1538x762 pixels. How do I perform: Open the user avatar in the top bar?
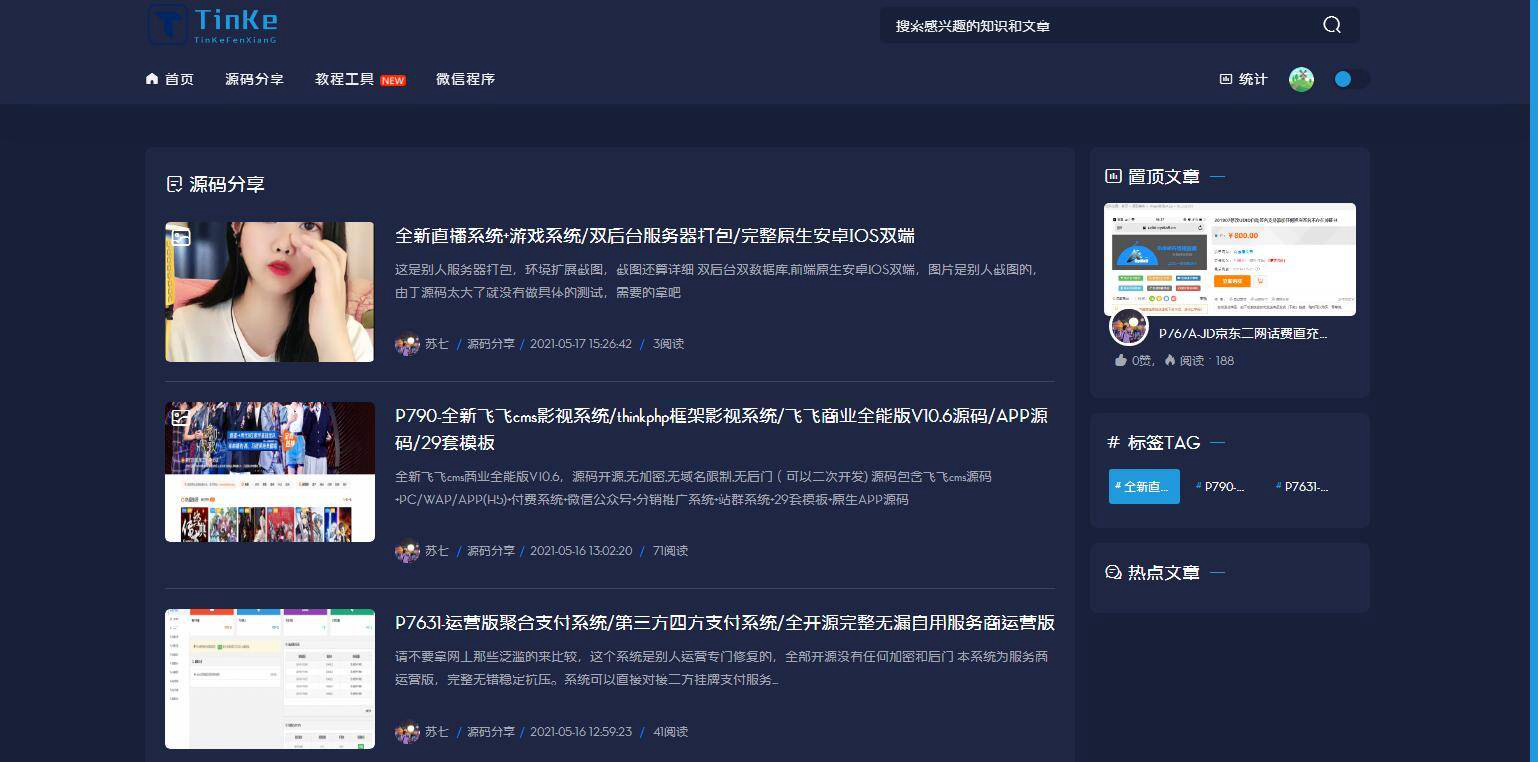pos(1300,79)
